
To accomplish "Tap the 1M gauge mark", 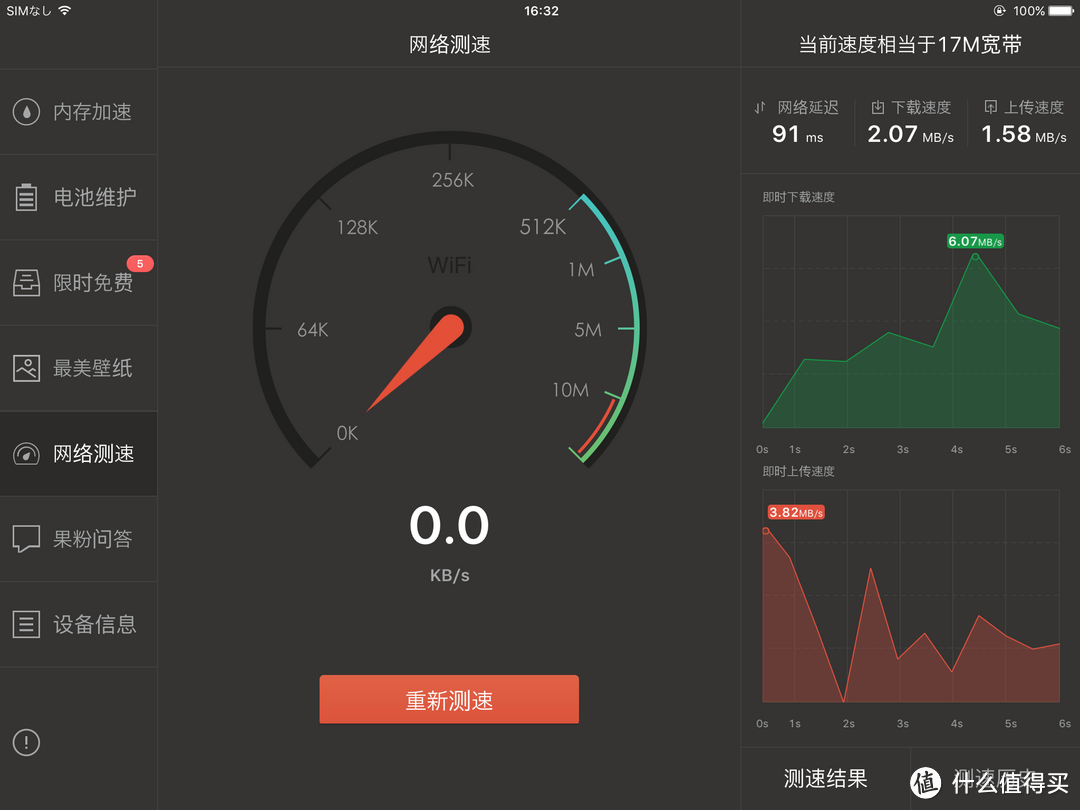I will click(x=581, y=269).
